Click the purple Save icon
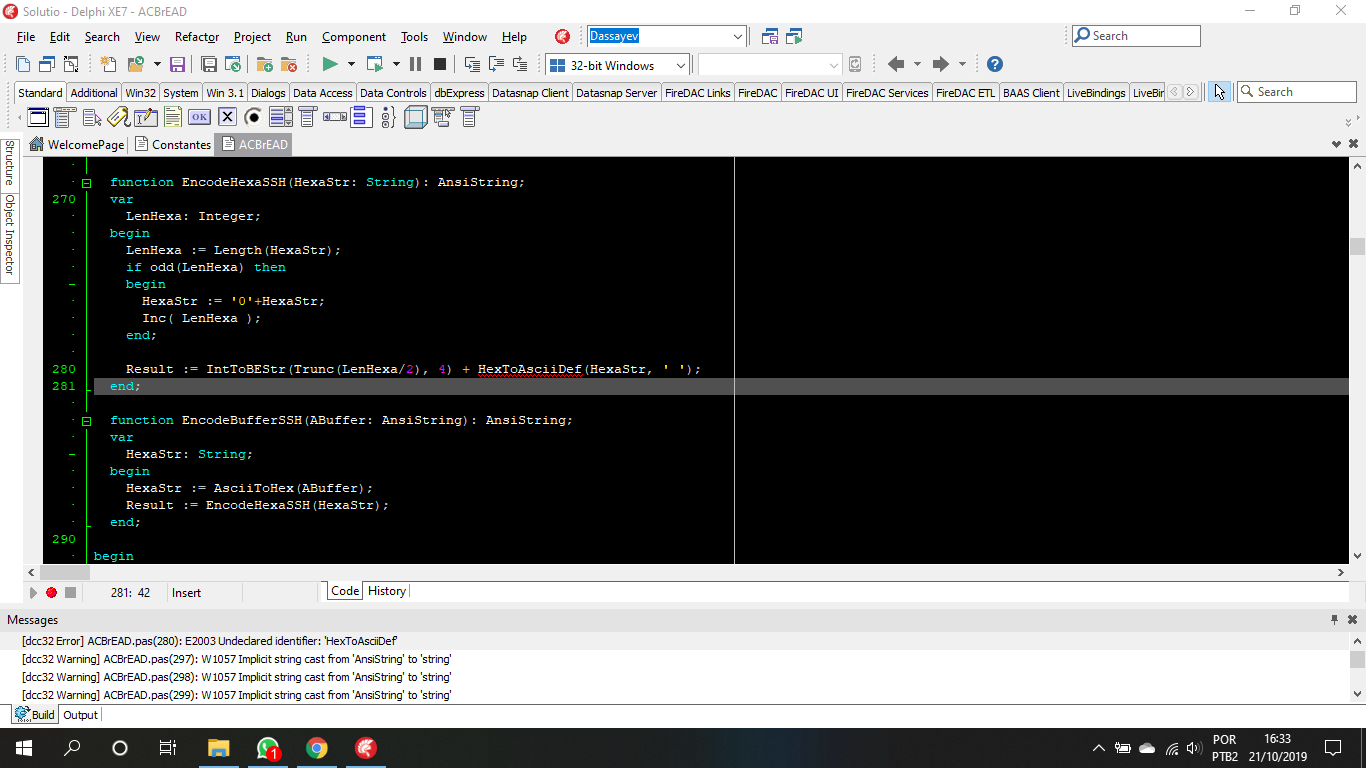 [177, 65]
